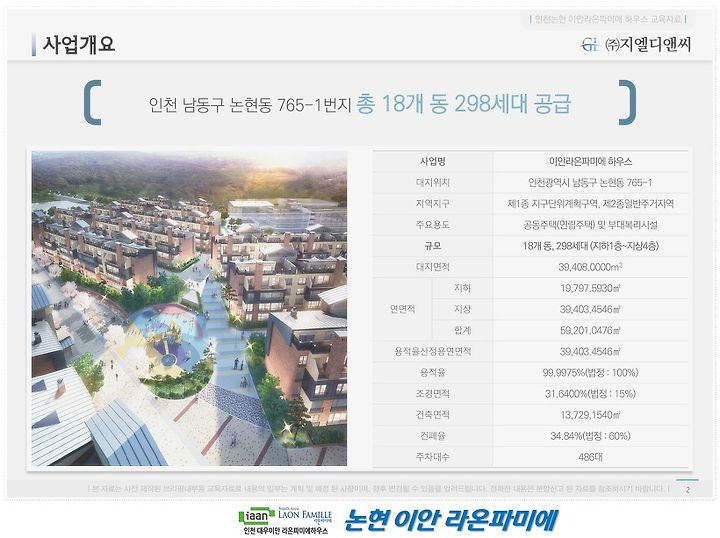Select the value 99.9975%(법정 : 100%)
Screen dimensions: 720x538
coord(590,373)
